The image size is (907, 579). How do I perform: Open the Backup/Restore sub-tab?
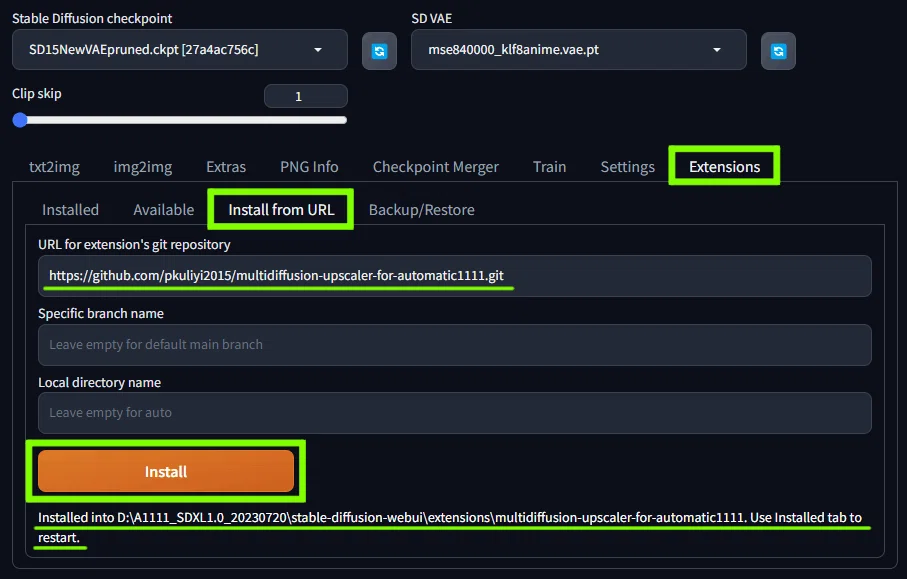[x=422, y=209]
